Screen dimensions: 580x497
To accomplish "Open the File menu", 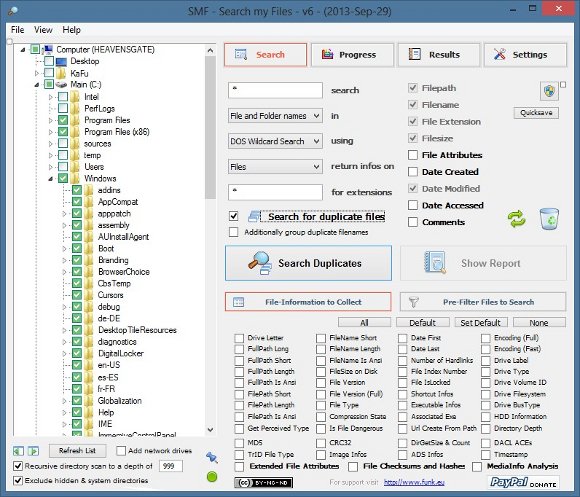I will point(17,30).
